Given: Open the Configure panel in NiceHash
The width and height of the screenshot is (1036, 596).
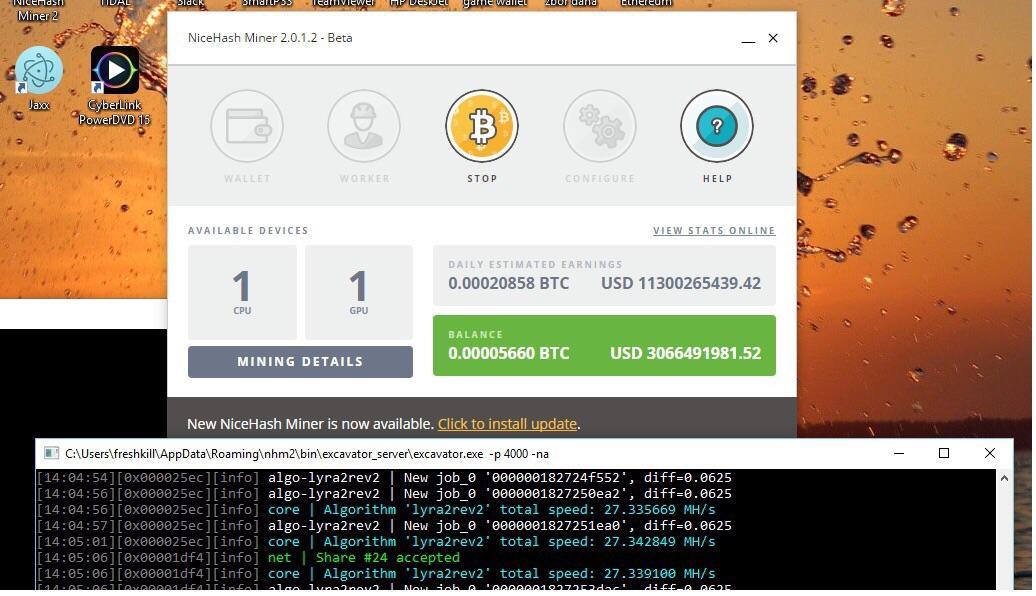Looking at the screenshot, I should 599,126.
